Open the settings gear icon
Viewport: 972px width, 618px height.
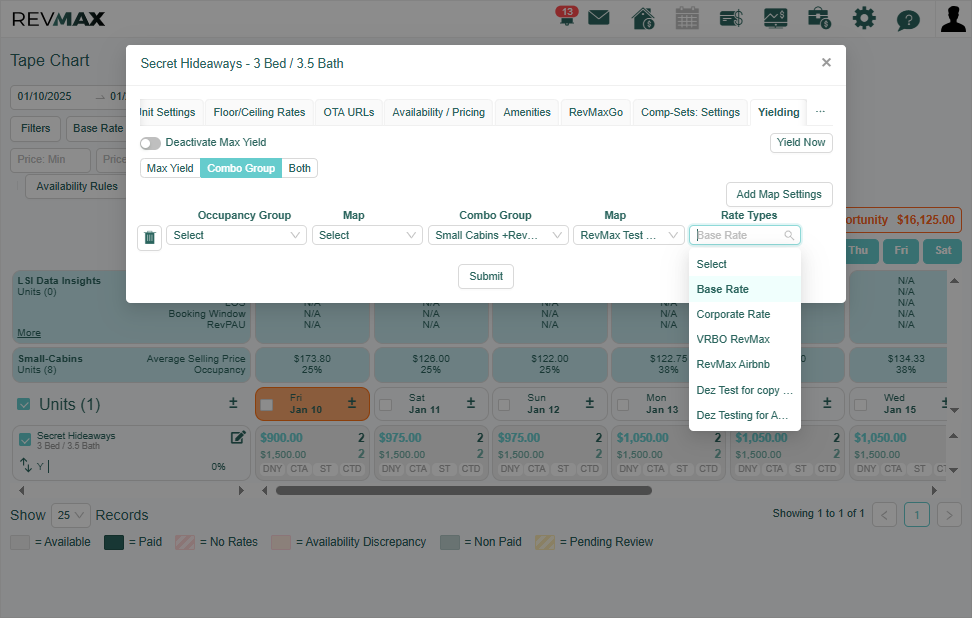tap(864, 18)
